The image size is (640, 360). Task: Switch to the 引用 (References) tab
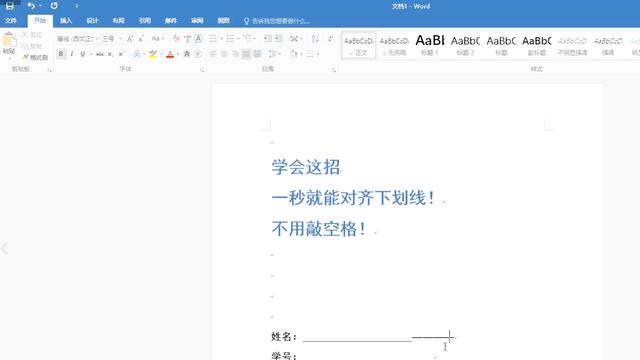tap(144, 20)
